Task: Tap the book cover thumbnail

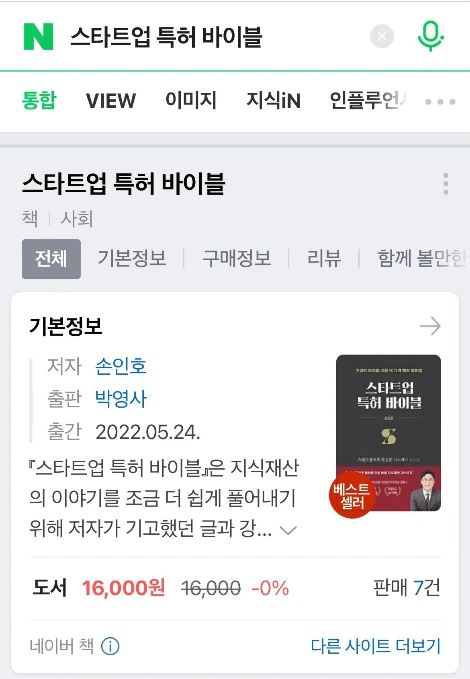Action: click(388, 433)
